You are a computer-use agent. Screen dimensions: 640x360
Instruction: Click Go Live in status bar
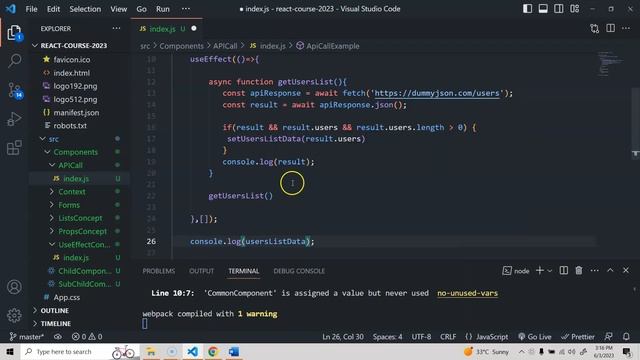(535, 337)
